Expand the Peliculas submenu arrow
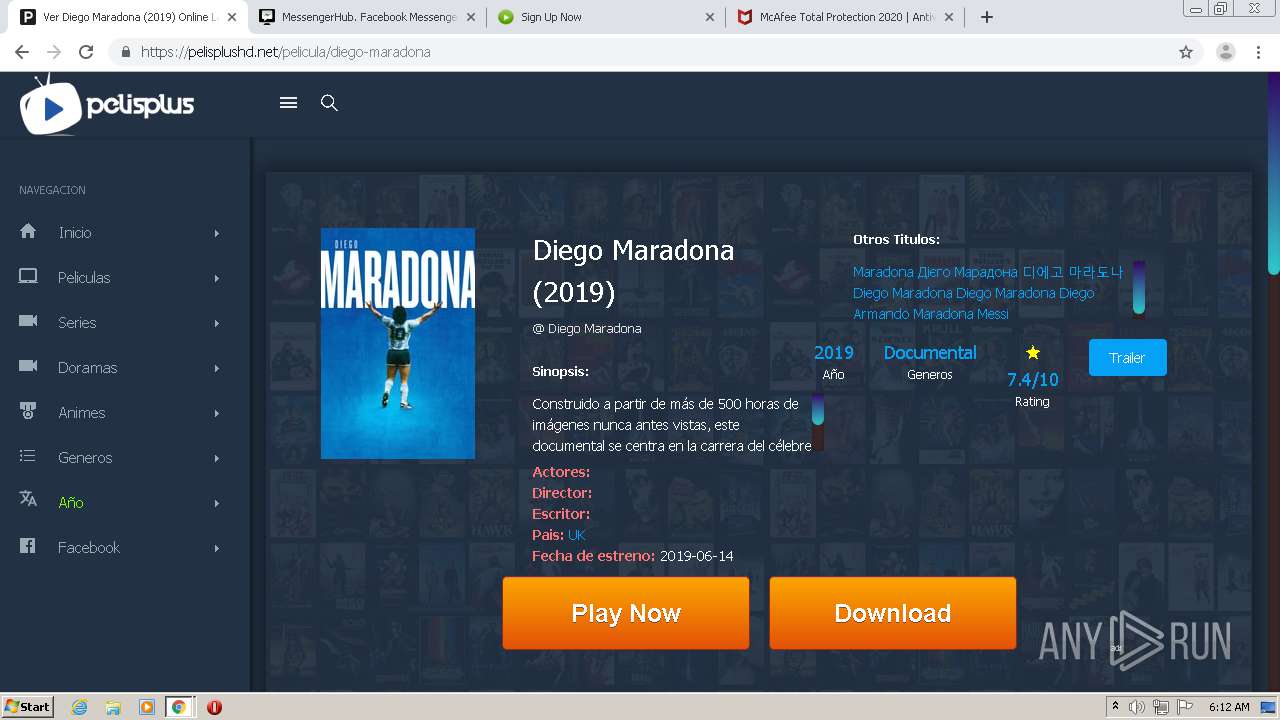 coord(216,278)
